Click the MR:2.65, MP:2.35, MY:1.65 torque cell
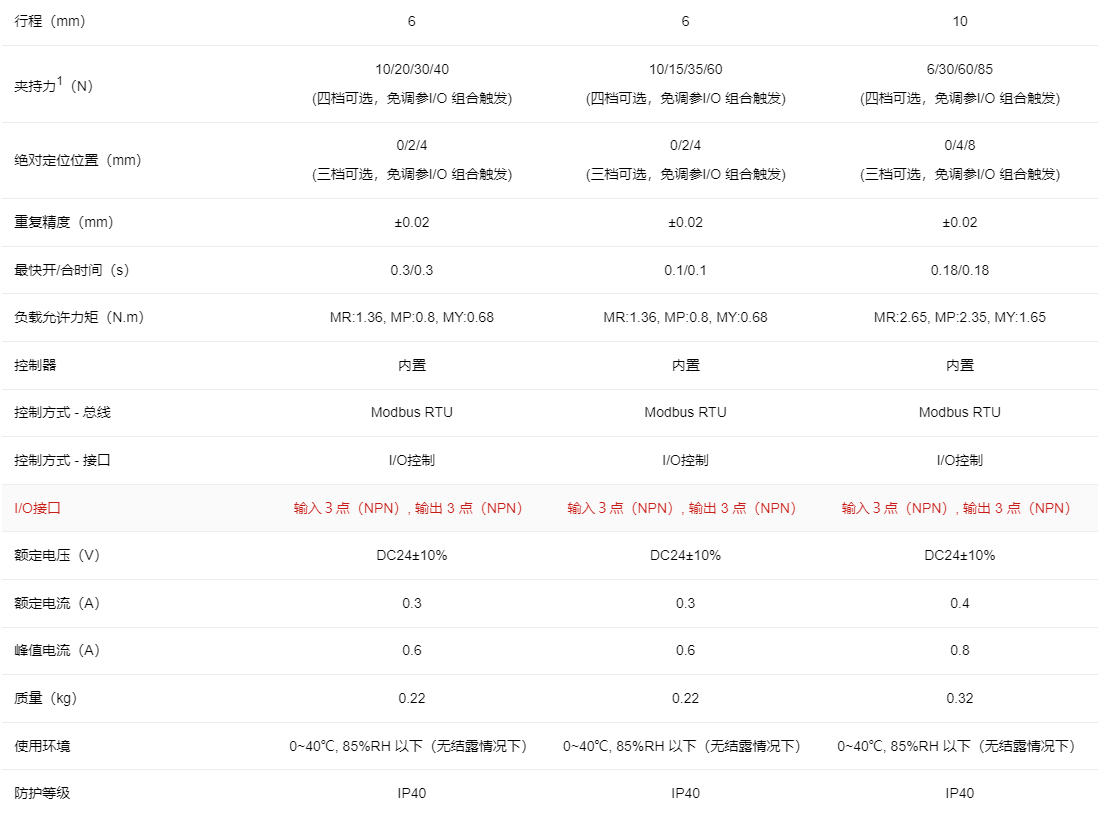This screenshot has height=816, width=1119. pos(959,317)
